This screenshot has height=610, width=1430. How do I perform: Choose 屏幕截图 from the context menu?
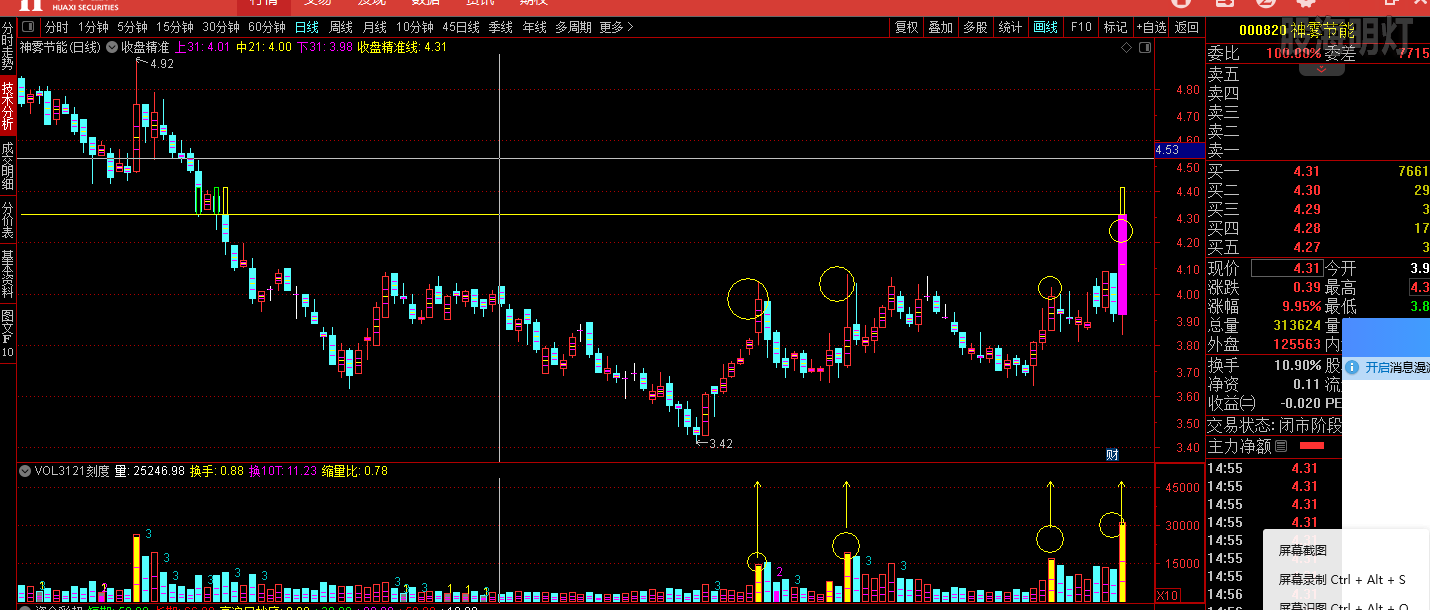pos(1302,551)
